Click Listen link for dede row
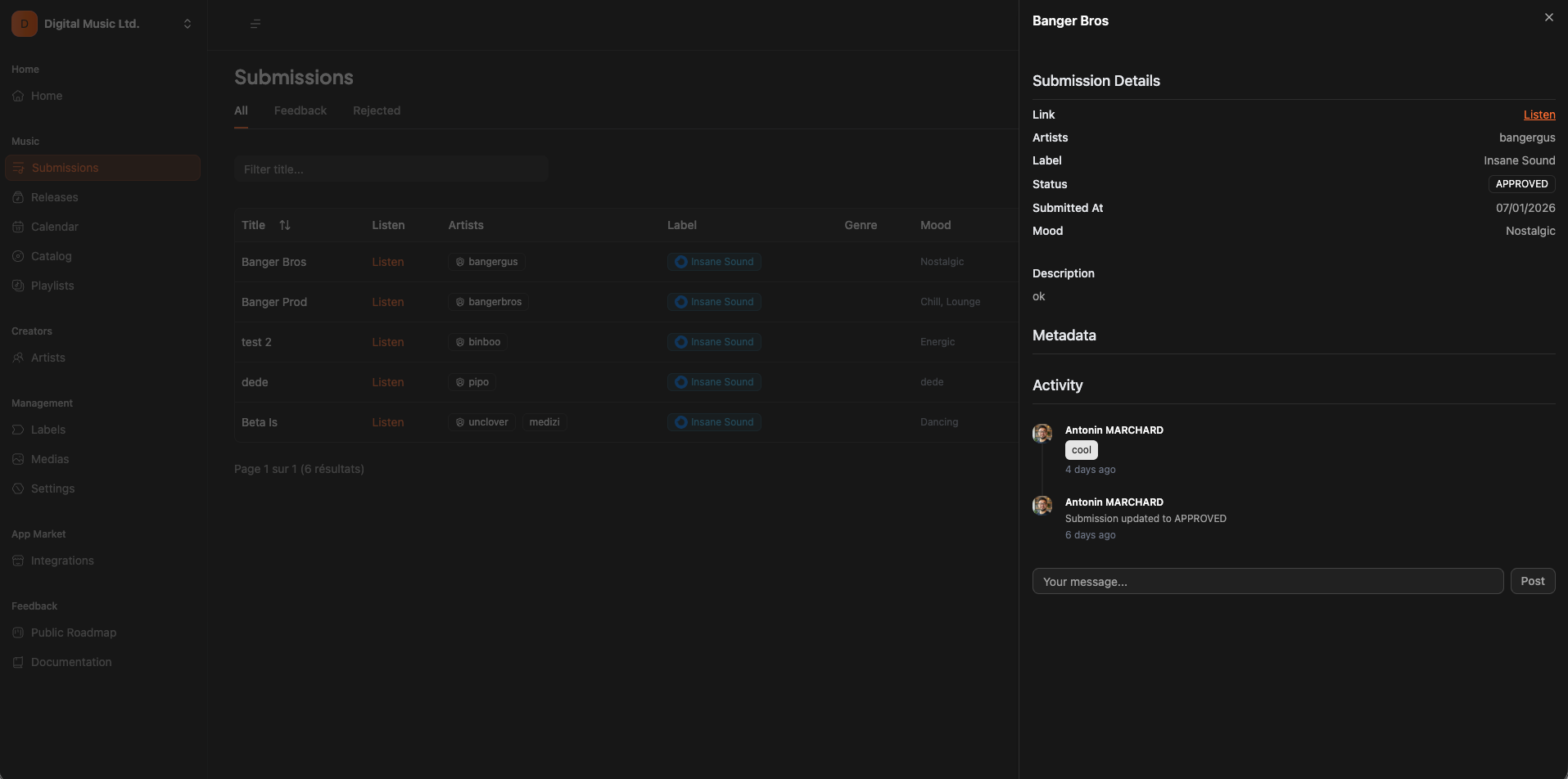Screen dimensions: 1568x779 (388, 382)
